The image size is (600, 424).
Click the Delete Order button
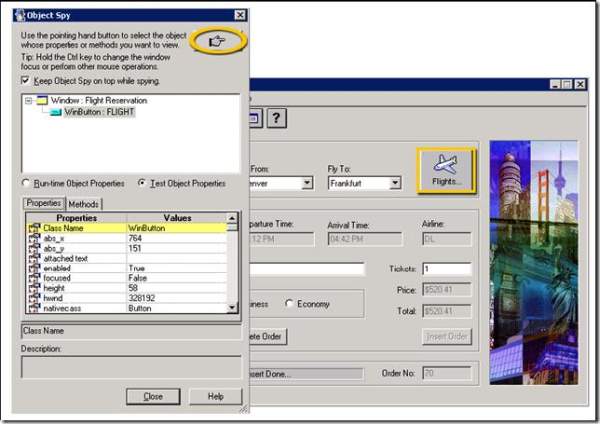[268, 336]
